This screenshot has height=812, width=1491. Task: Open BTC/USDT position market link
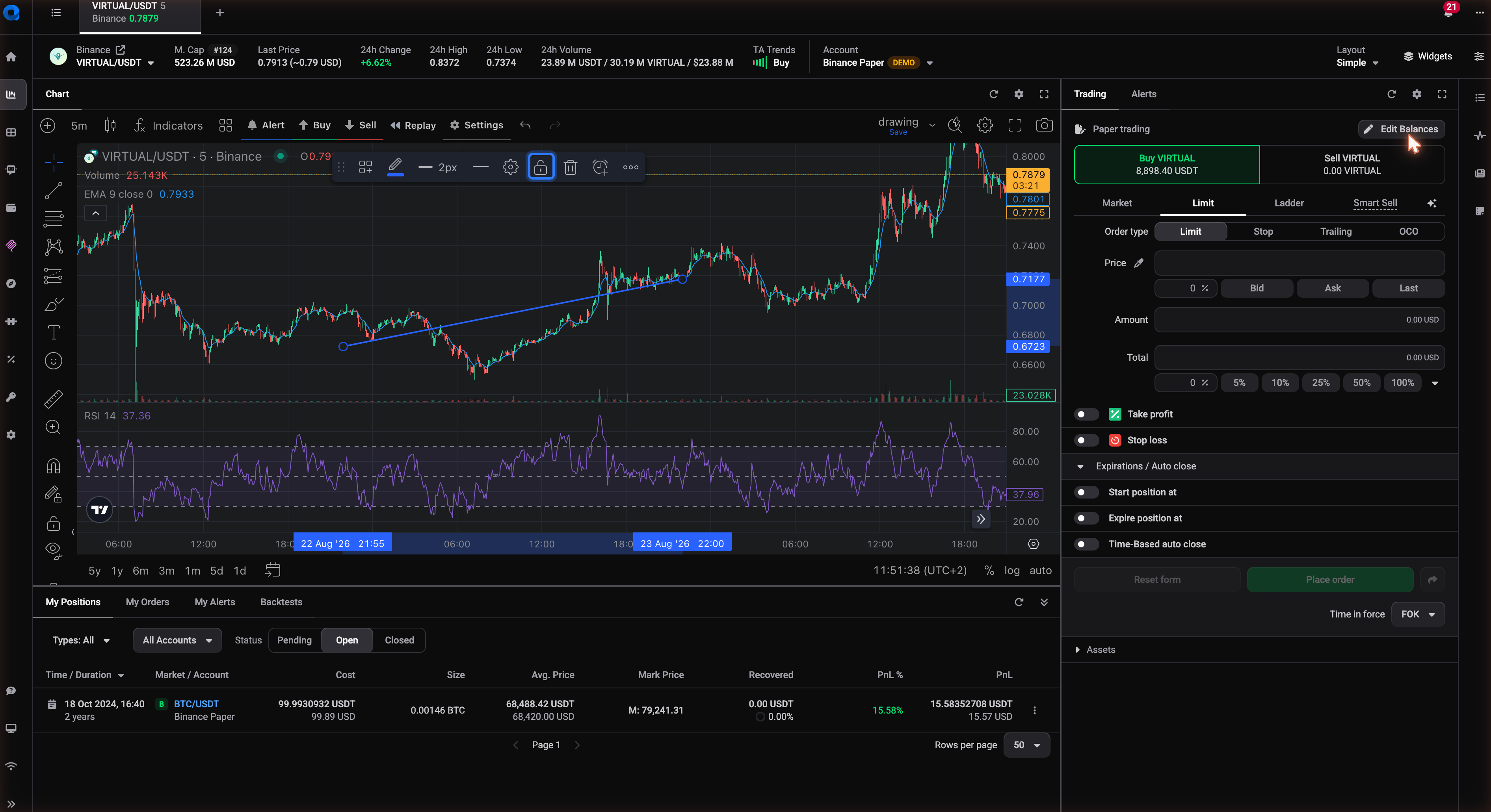pos(196,704)
